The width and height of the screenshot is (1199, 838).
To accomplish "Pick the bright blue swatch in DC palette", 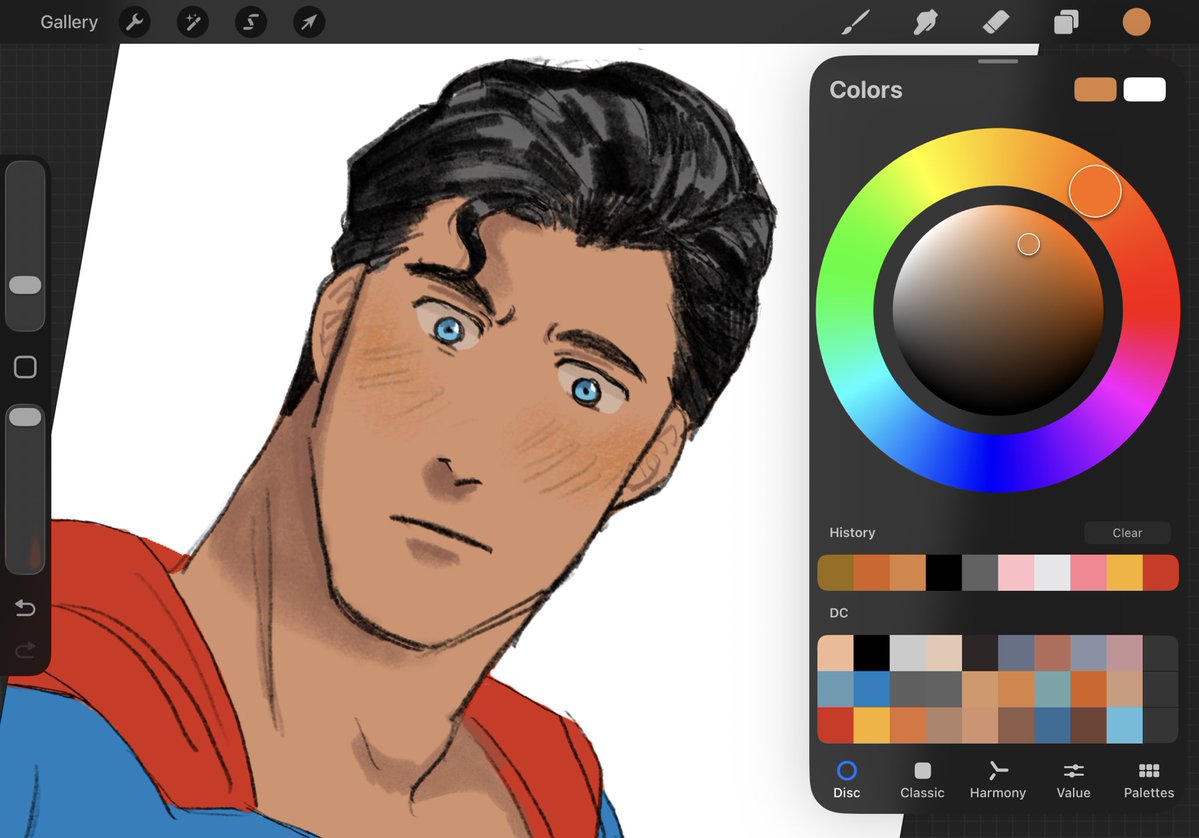I will coord(872,689).
